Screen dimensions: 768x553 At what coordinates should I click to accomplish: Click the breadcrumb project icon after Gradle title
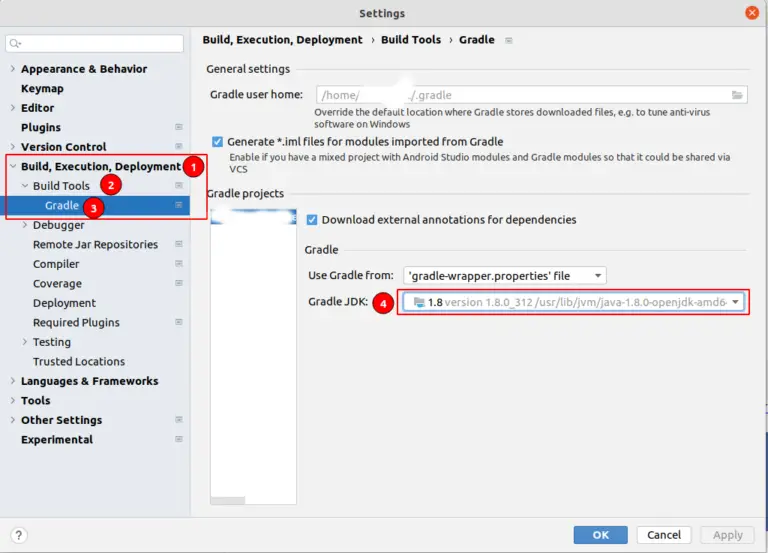[x=509, y=40]
